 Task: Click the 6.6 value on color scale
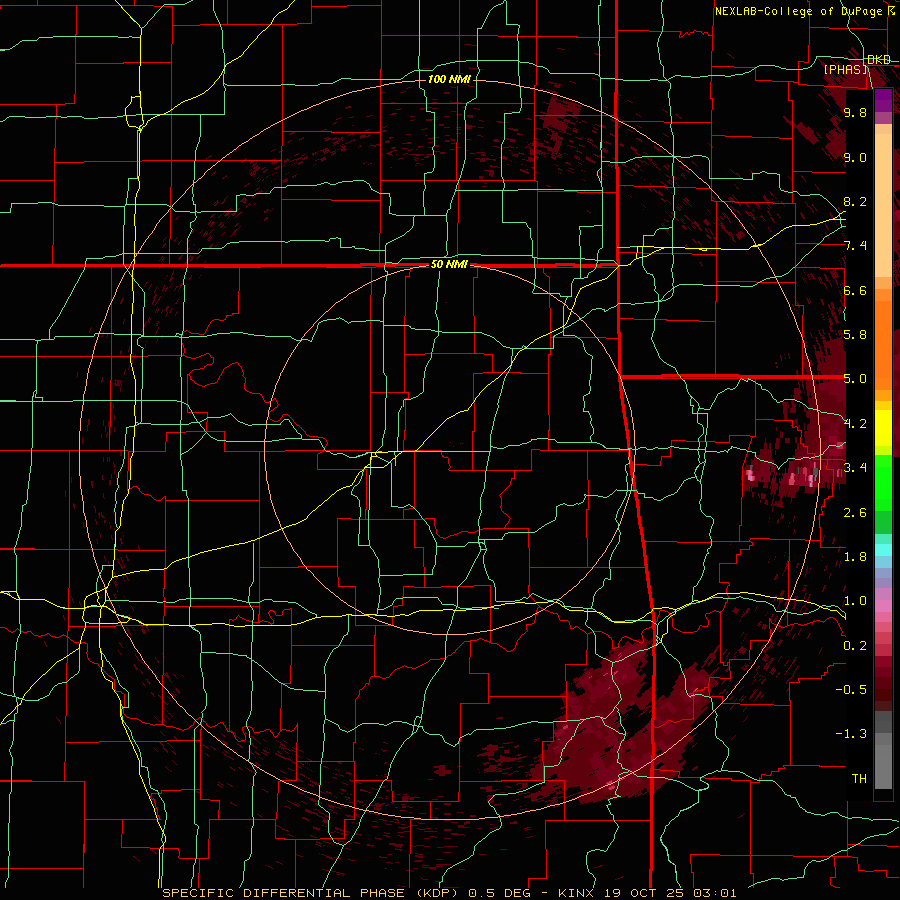[855, 290]
